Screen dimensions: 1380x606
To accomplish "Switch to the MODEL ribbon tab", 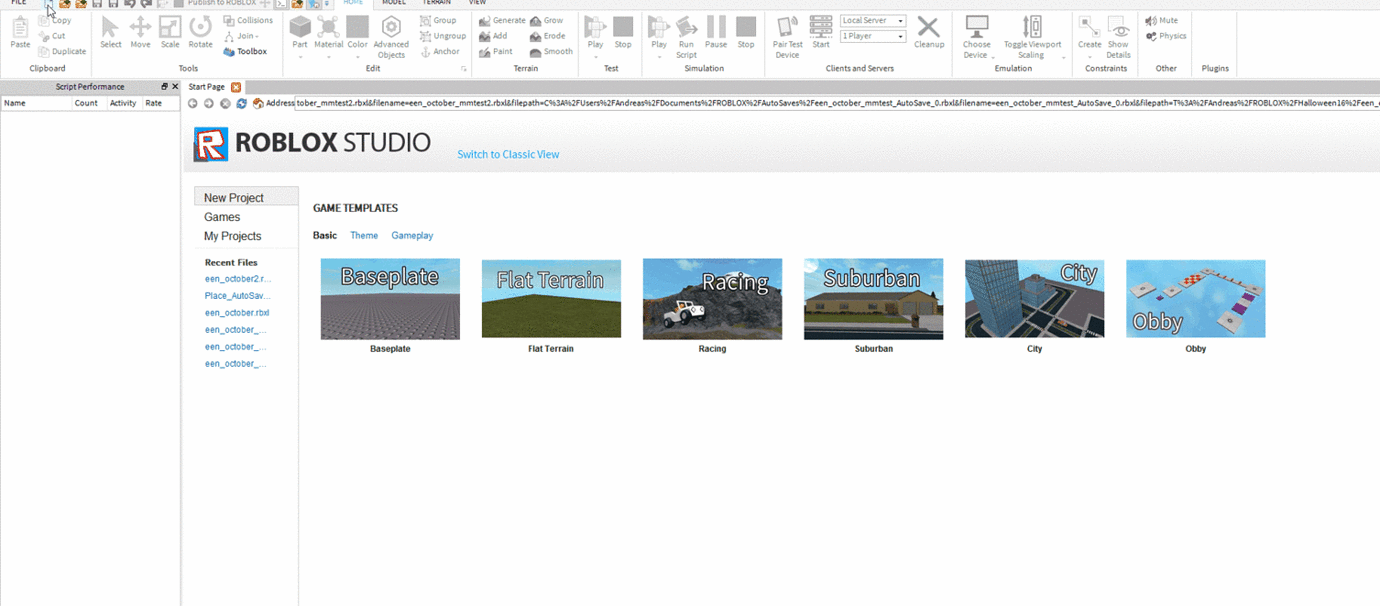I will coord(394,3).
